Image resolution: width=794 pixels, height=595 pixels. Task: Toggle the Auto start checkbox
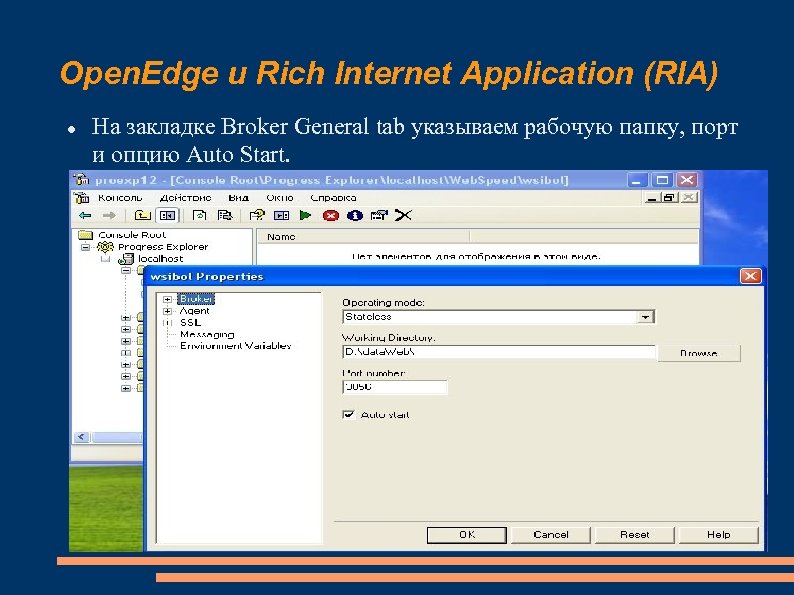[348, 415]
